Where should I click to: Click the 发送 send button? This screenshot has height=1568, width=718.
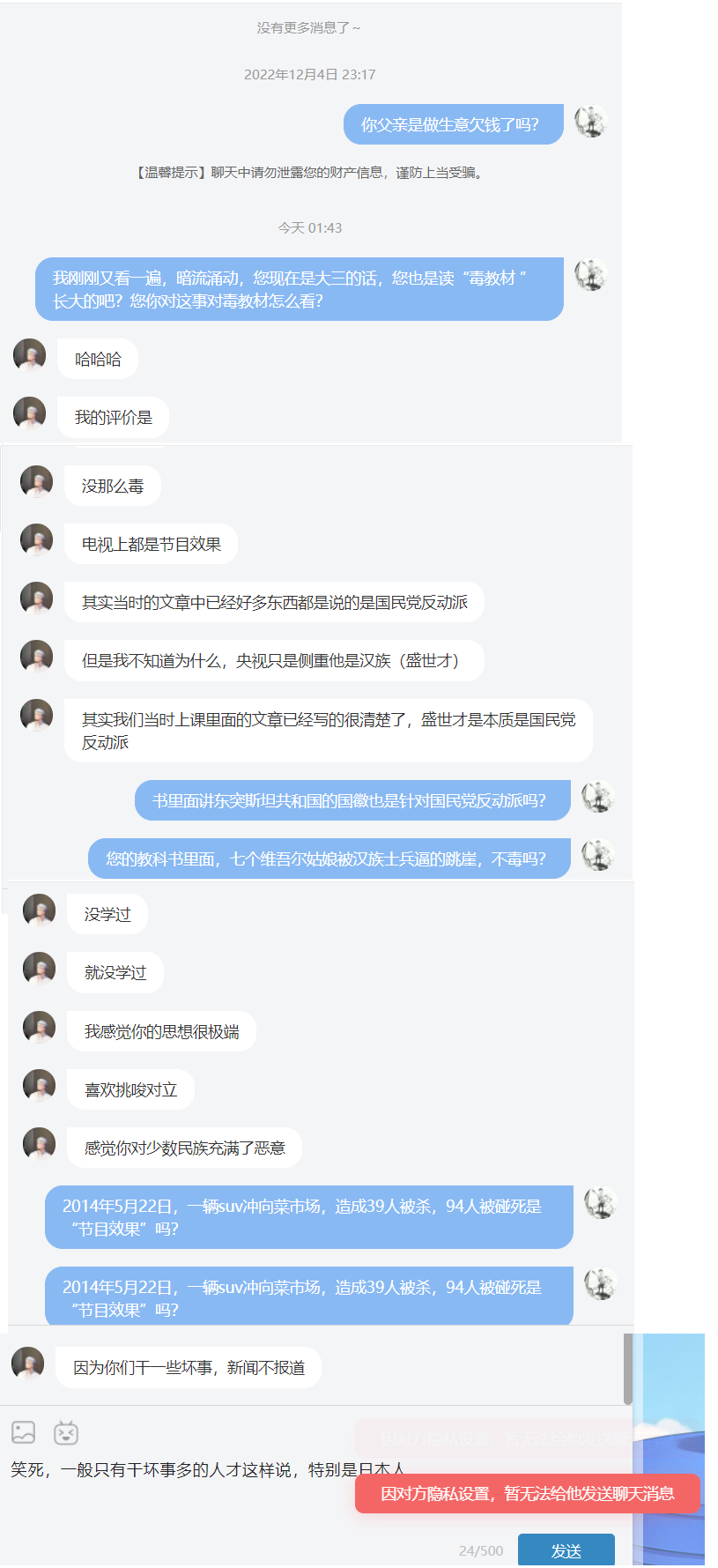566,1550
